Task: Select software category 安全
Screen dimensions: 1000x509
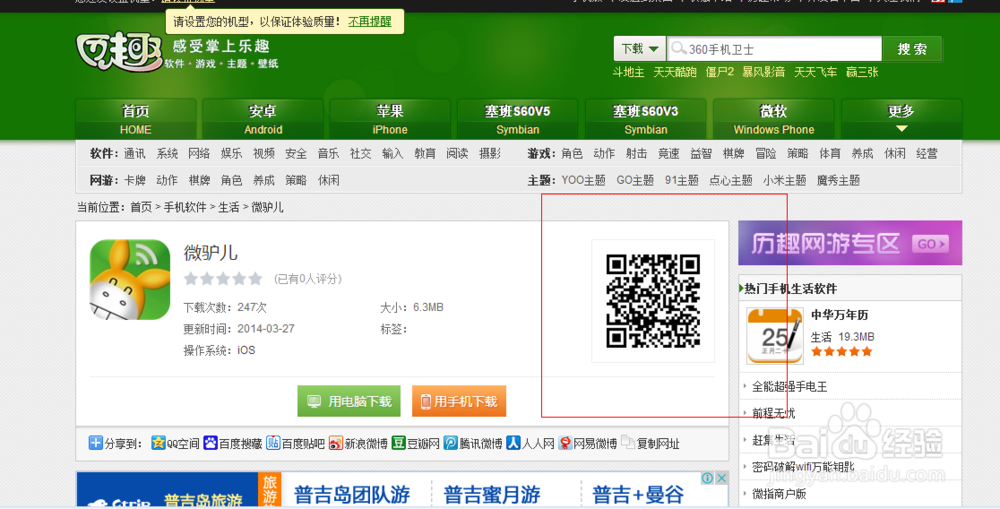Action: pos(296,154)
